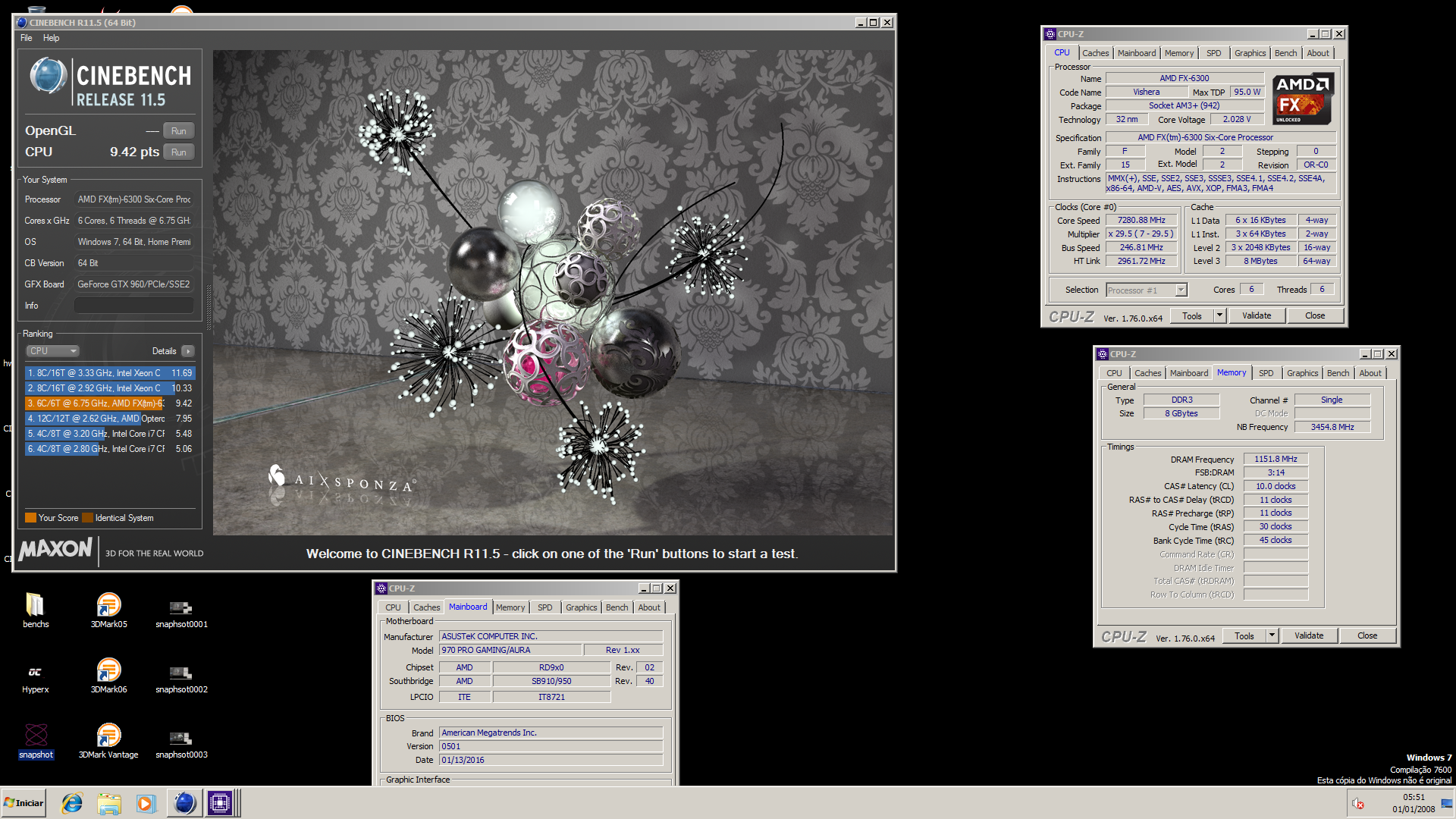1456x819 pixels.
Task: Click the BIOS Date field 01/13/2016
Action: tap(551, 760)
